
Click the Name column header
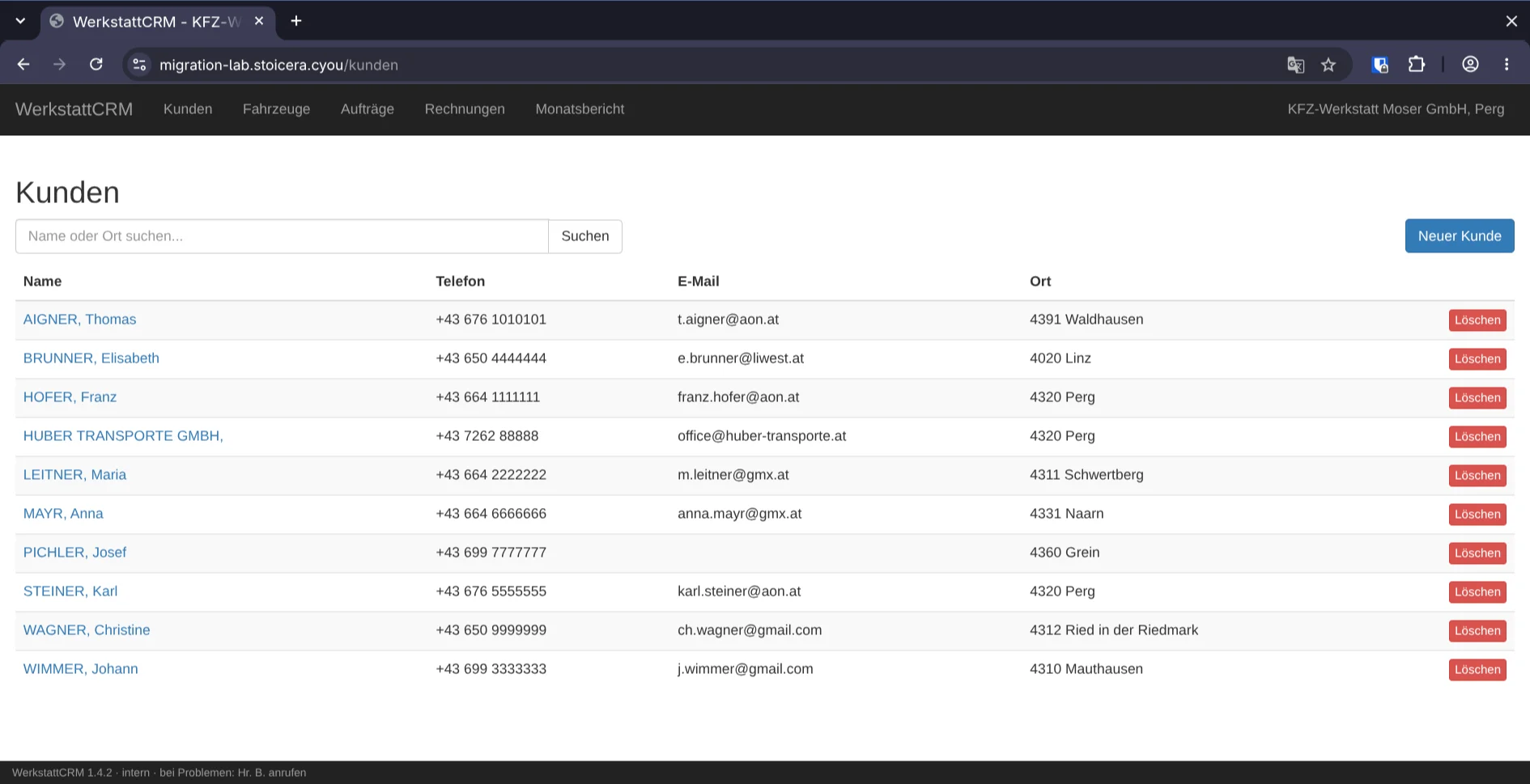(x=42, y=282)
